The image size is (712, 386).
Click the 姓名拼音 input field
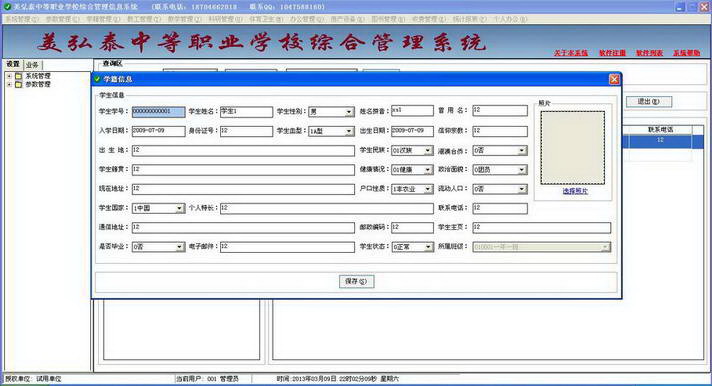point(412,110)
